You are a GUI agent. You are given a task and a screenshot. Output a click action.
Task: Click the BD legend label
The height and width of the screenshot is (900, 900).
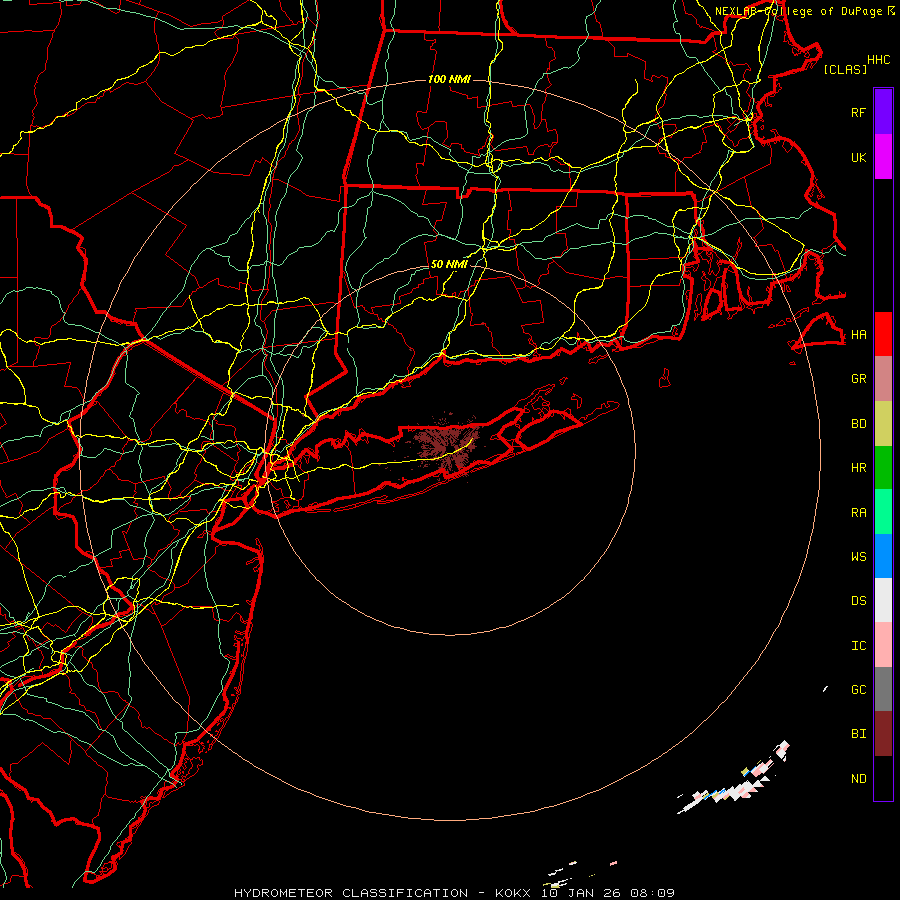point(858,424)
